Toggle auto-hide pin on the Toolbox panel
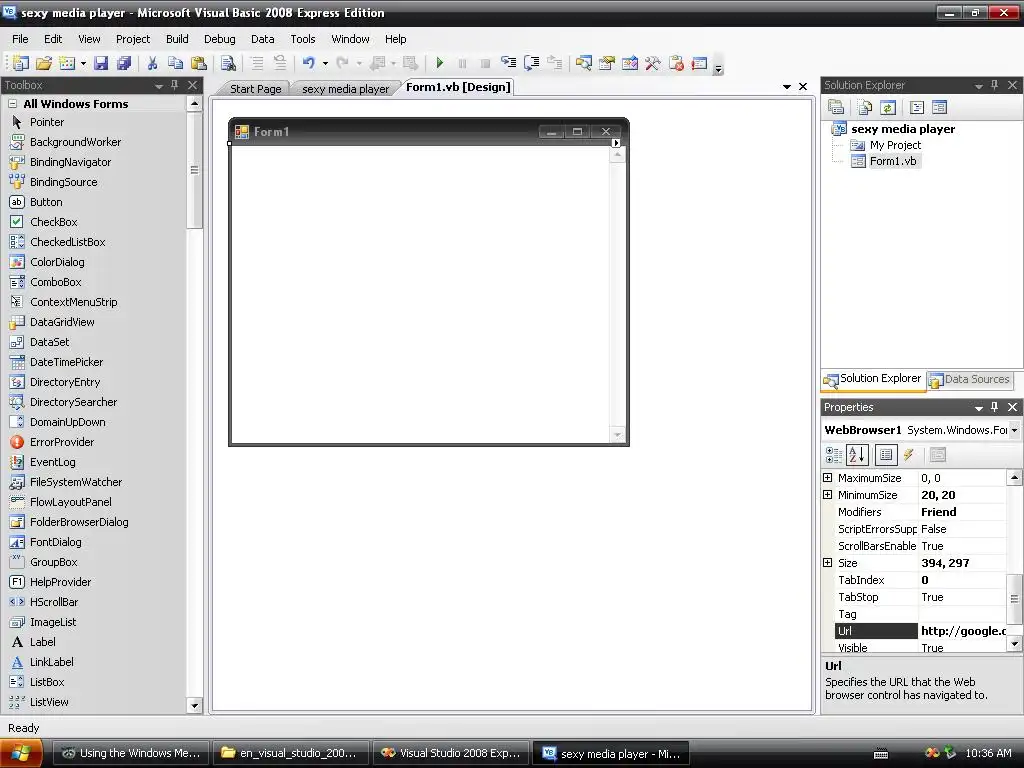Image resolution: width=1024 pixels, height=768 pixels. pos(174,85)
